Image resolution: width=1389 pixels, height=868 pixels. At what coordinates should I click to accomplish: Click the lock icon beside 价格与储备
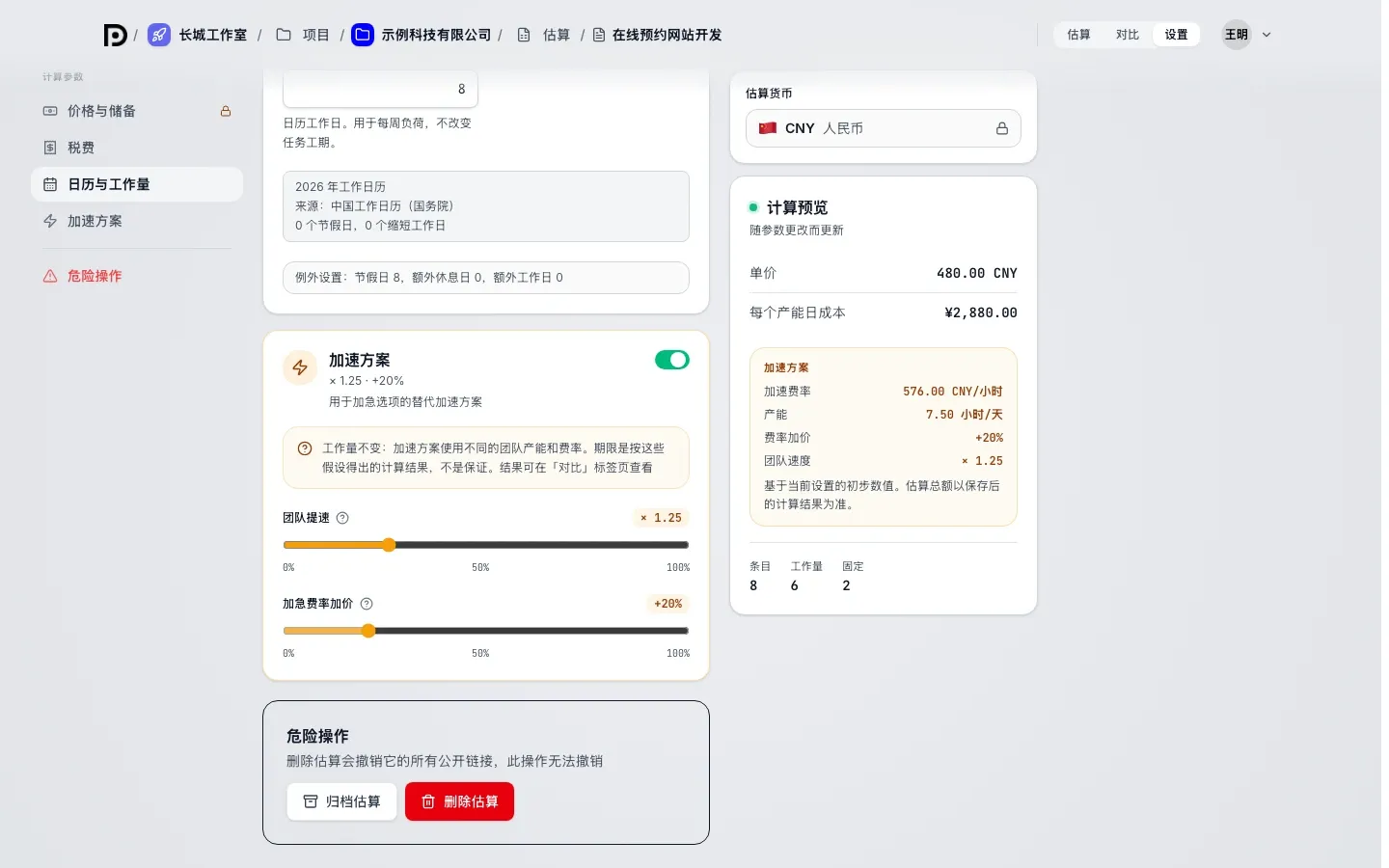[x=226, y=111]
